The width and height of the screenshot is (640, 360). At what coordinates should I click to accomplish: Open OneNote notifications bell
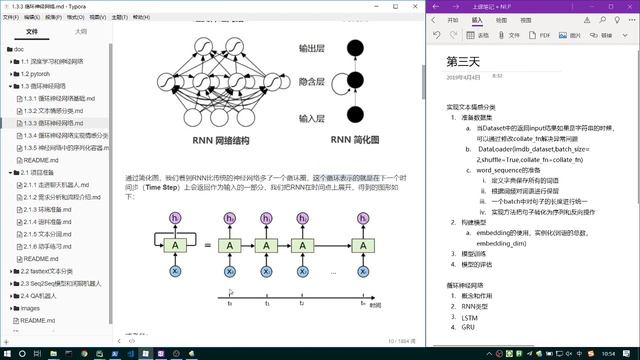click(587, 20)
